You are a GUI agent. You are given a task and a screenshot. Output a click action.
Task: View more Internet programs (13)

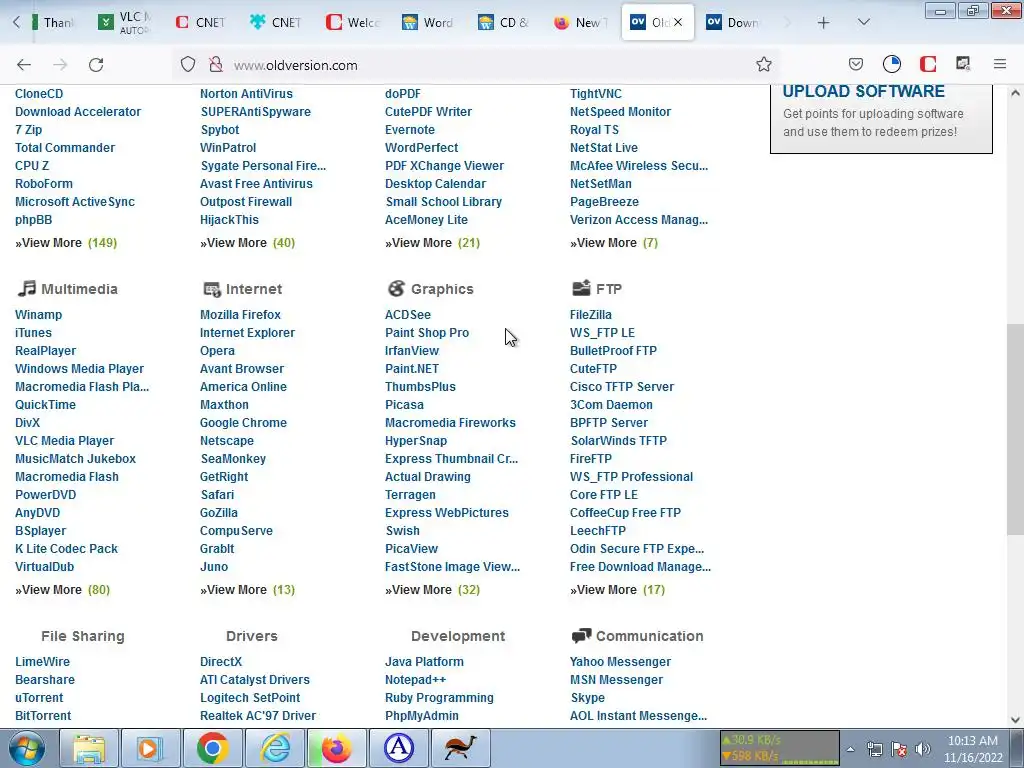[248, 590]
